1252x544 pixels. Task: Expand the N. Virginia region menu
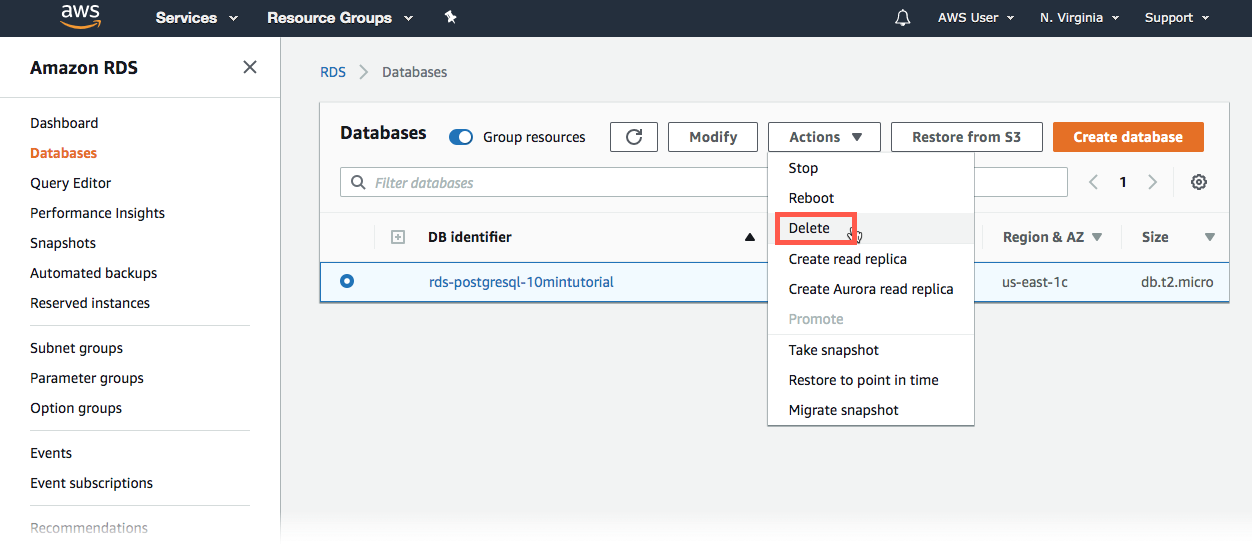pos(1079,18)
